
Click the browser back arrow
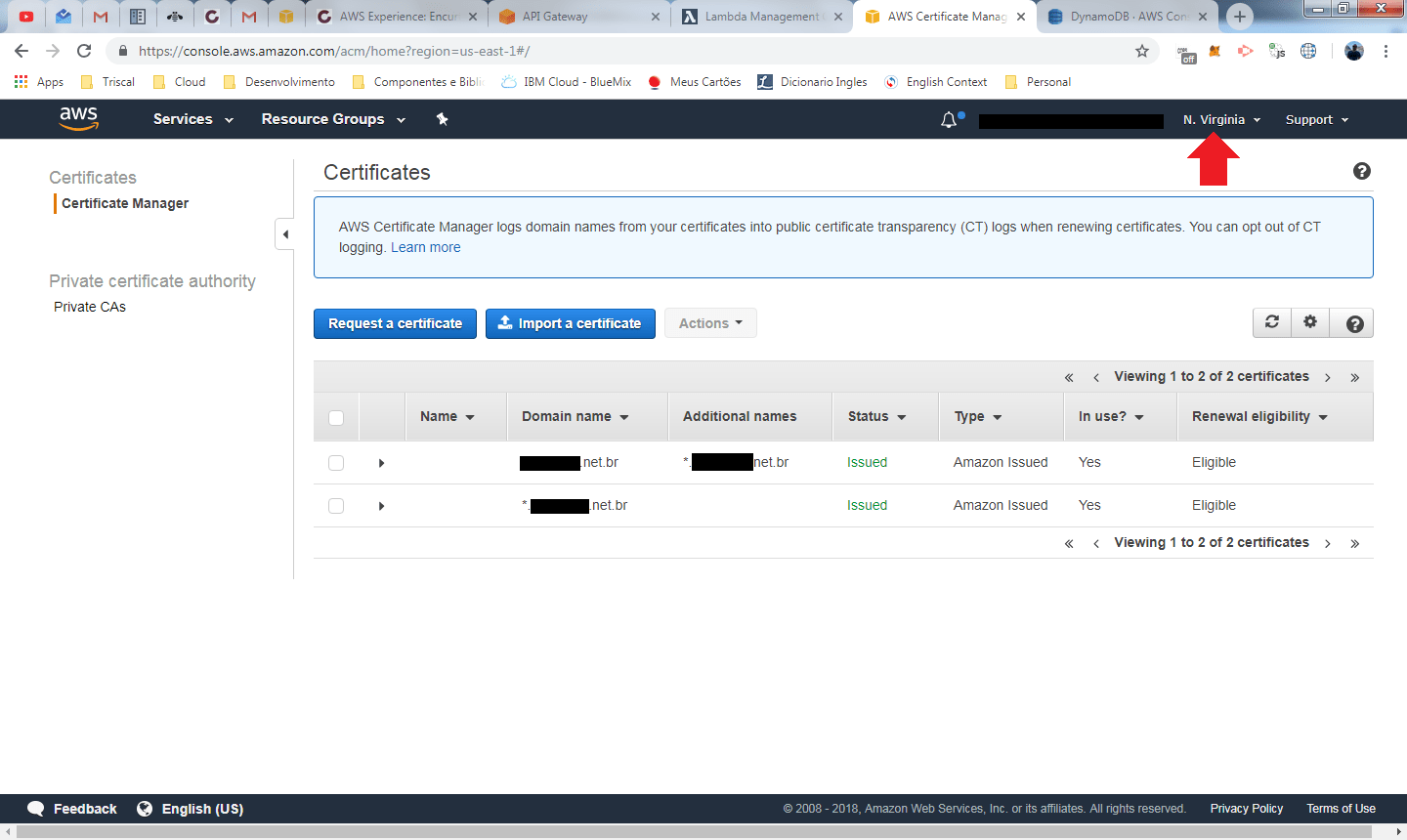21,51
